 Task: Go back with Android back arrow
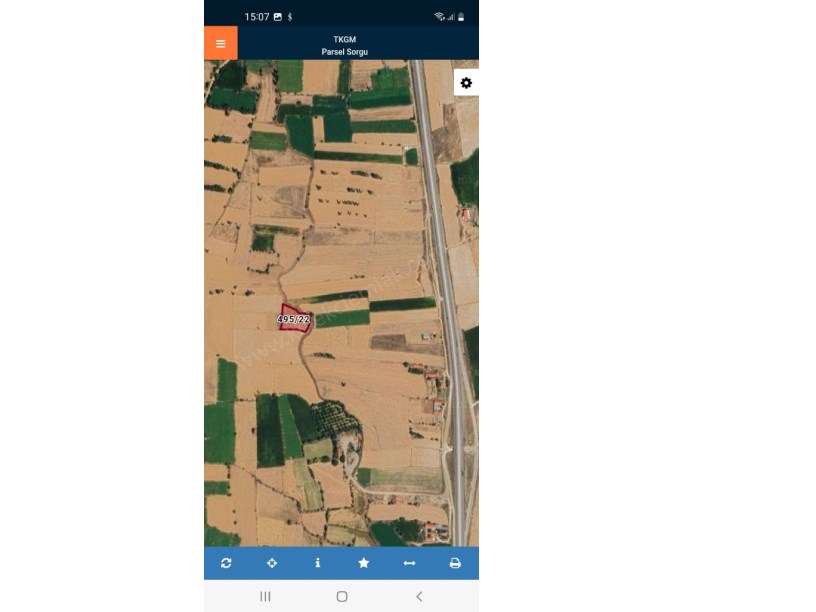tap(419, 596)
